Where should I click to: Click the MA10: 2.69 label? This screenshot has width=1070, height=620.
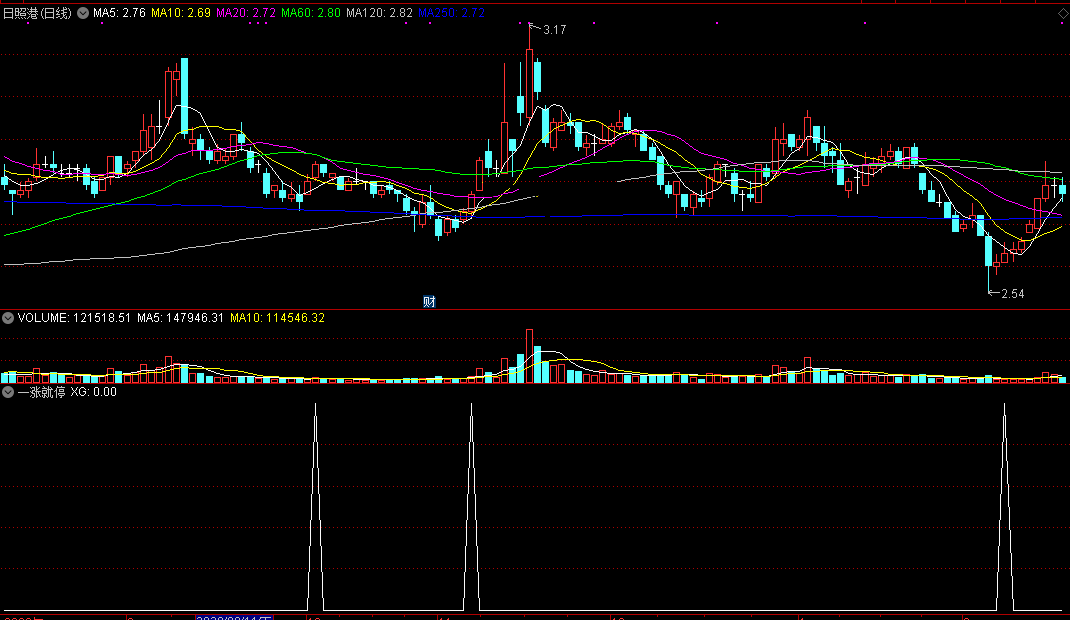[181, 13]
